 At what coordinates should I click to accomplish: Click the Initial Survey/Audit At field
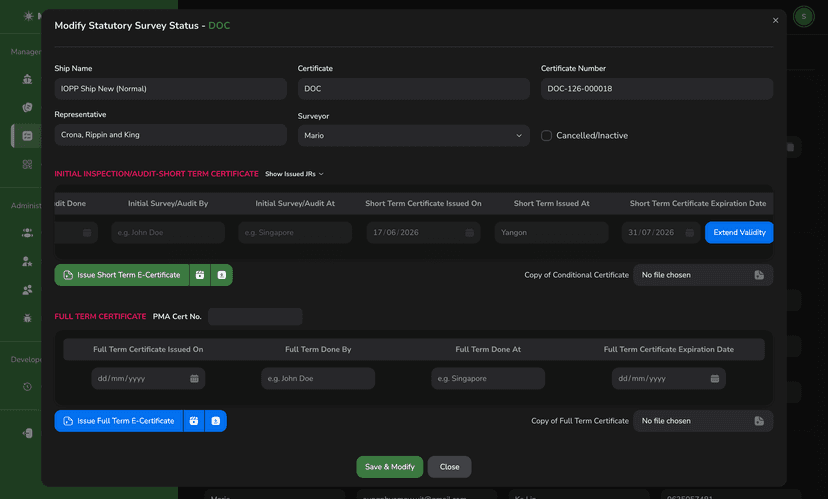[295, 232]
